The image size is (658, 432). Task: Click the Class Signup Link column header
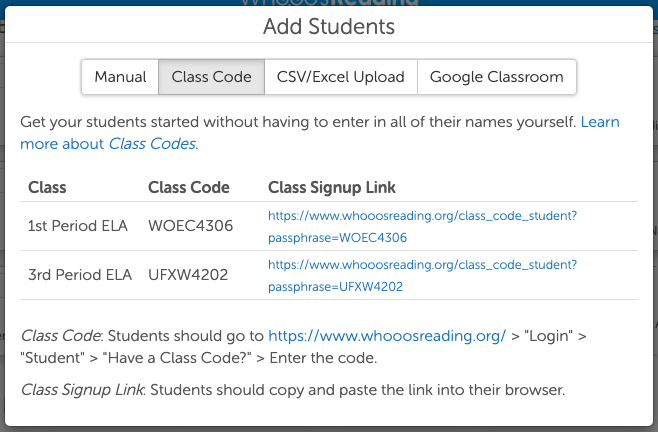tap(332, 187)
